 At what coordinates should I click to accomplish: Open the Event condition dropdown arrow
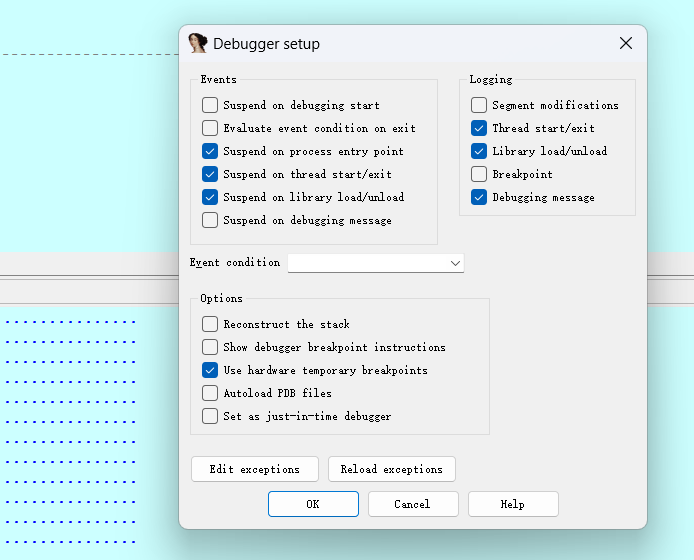(x=455, y=263)
